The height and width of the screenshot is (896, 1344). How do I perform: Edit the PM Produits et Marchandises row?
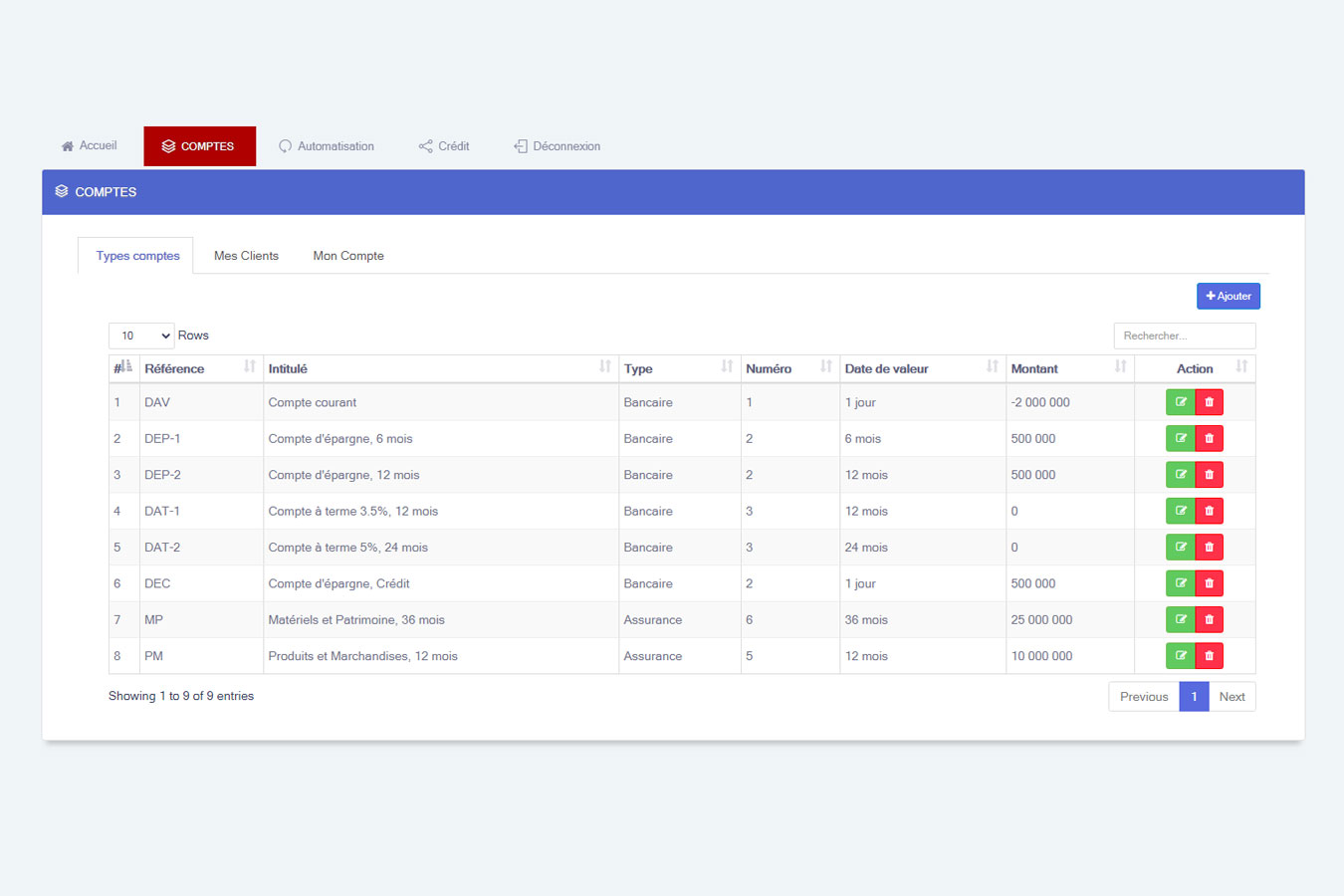[1180, 656]
